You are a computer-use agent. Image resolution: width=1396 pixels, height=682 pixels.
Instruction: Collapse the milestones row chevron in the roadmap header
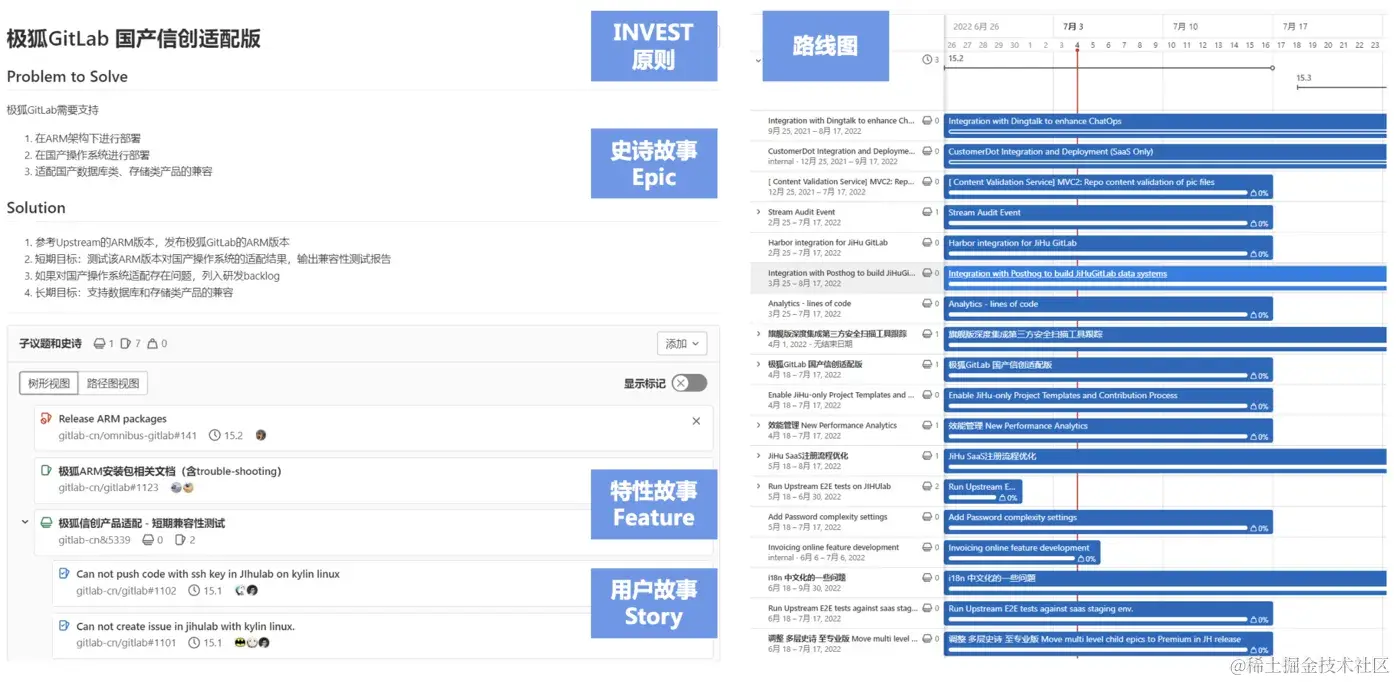coord(758,61)
